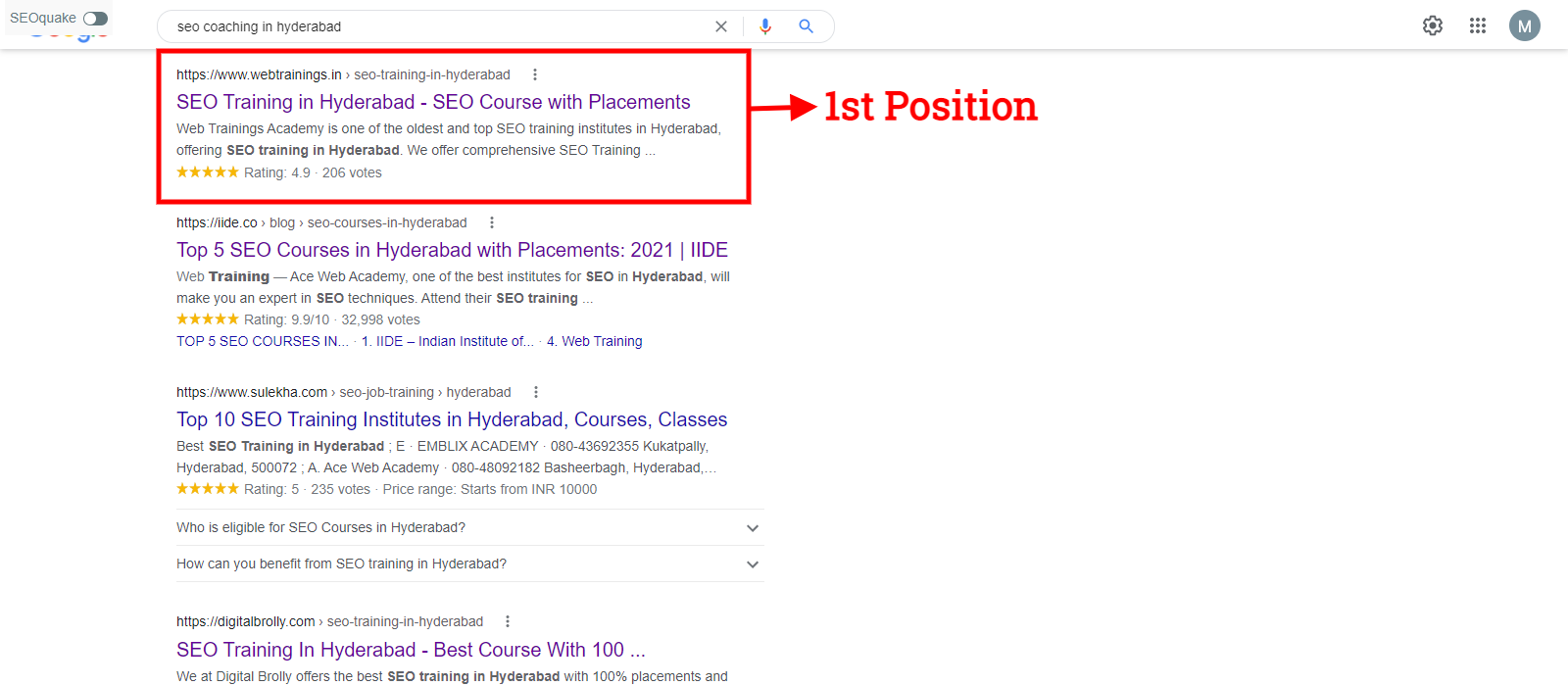Click the snippet starting 'Web Trainings Academy is one'
Viewport: 1568px width, 686px height.
pyautogui.click(x=449, y=139)
